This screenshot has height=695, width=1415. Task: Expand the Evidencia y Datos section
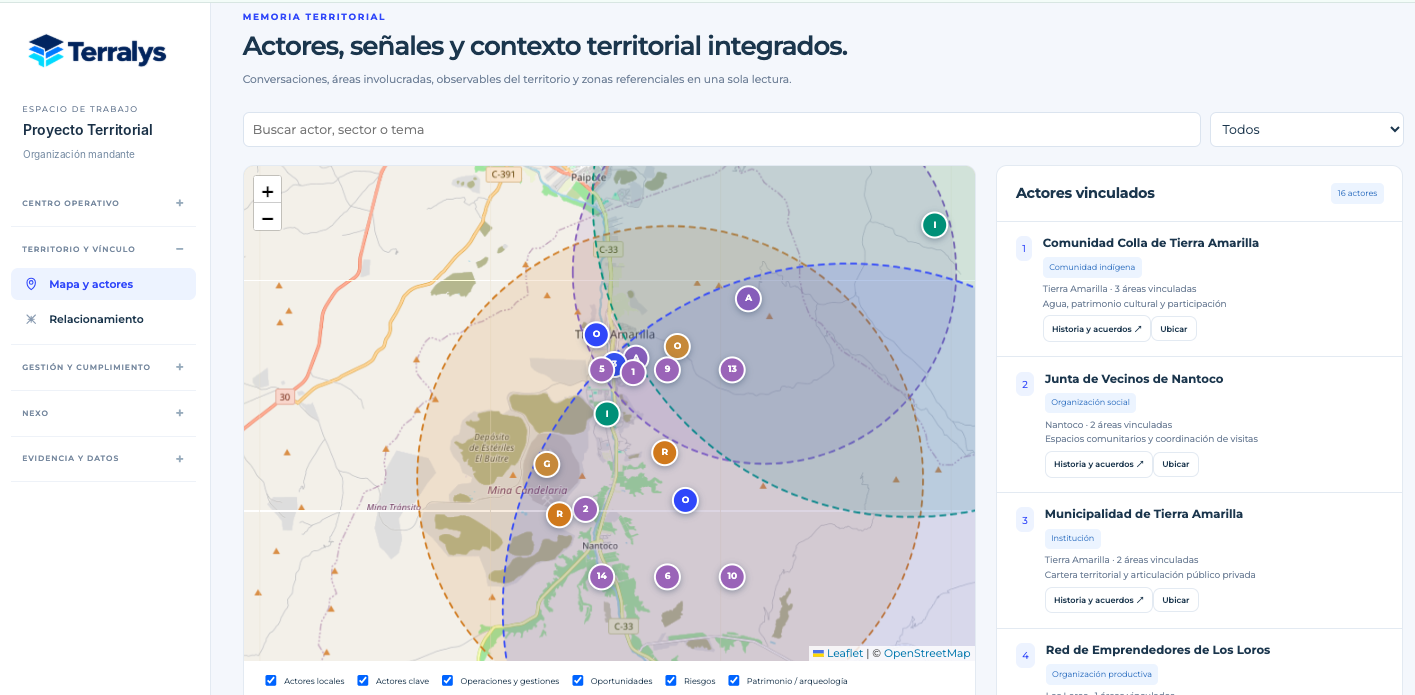pos(103,459)
